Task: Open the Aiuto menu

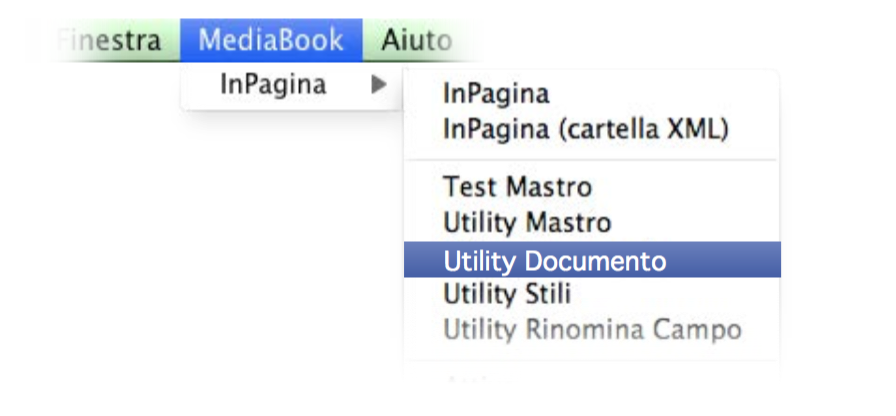Action: click(416, 41)
